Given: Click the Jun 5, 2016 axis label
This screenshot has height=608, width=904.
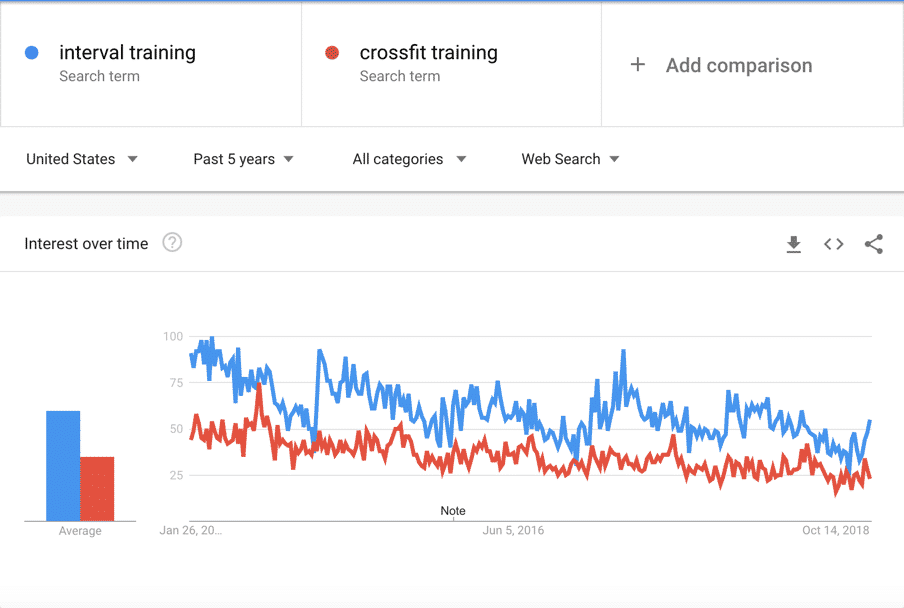Looking at the screenshot, I should 513,530.
